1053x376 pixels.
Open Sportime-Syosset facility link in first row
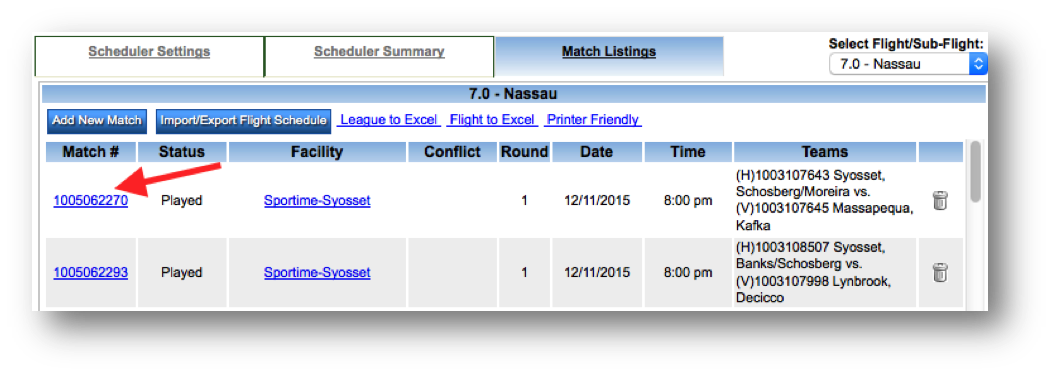[x=317, y=200]
